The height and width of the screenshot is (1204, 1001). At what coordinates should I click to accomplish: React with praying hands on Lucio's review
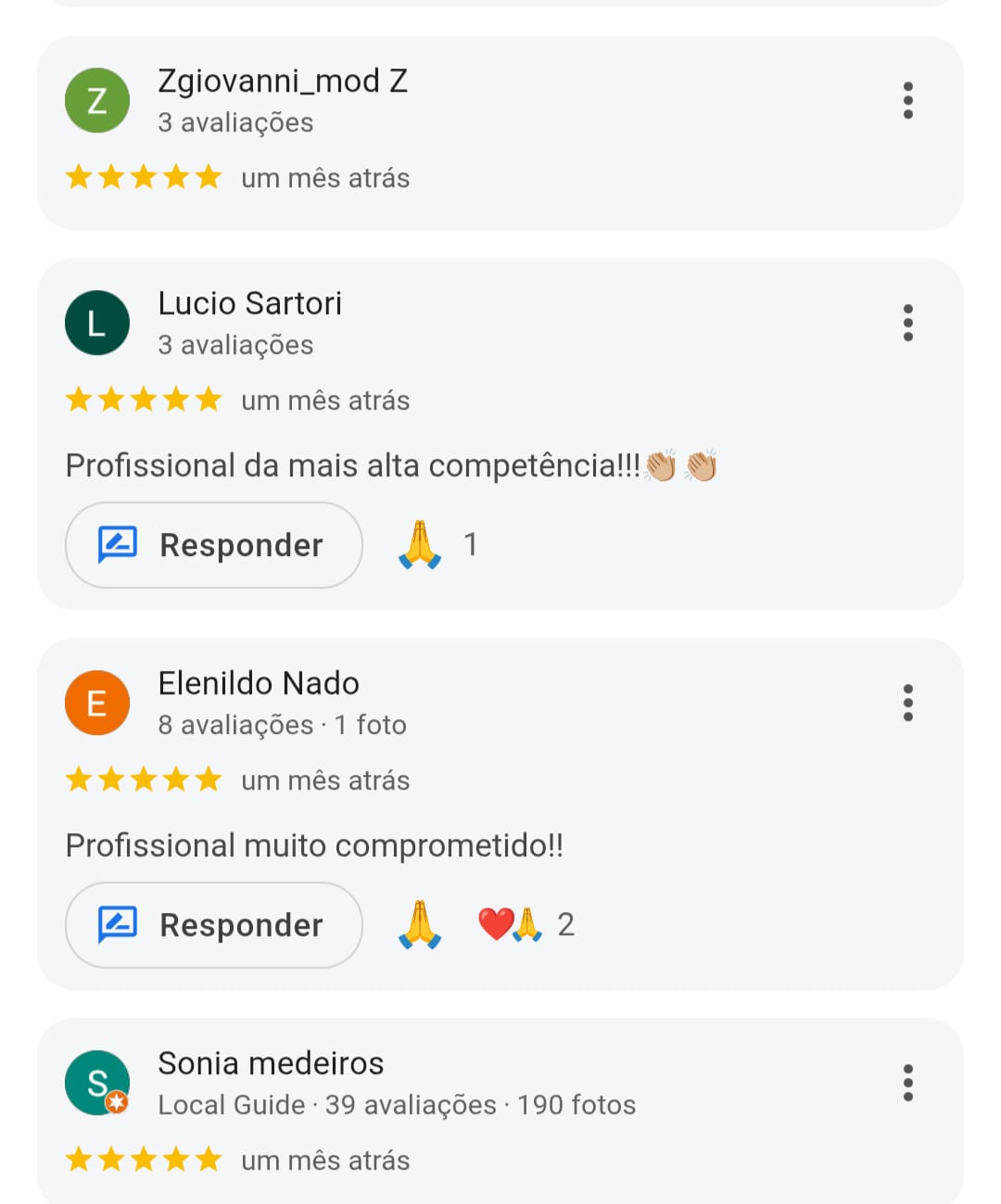[x=420, y=545]
